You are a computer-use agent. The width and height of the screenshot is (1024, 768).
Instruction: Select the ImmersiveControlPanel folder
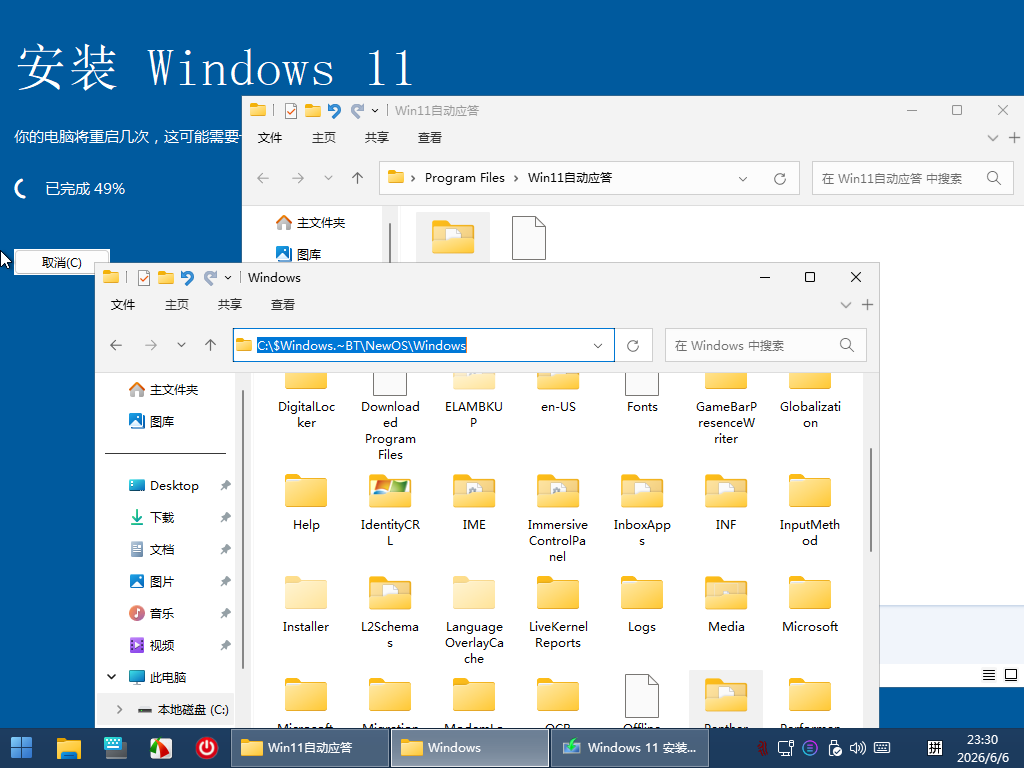point(558,518)
